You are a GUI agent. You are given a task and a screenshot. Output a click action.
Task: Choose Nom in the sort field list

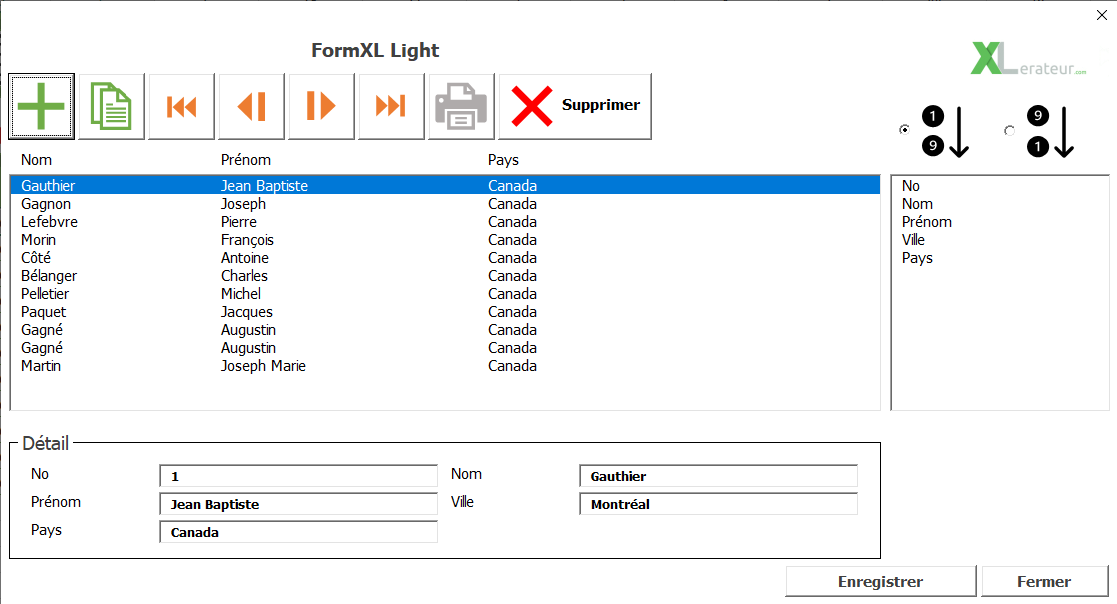tap(999, 204)
